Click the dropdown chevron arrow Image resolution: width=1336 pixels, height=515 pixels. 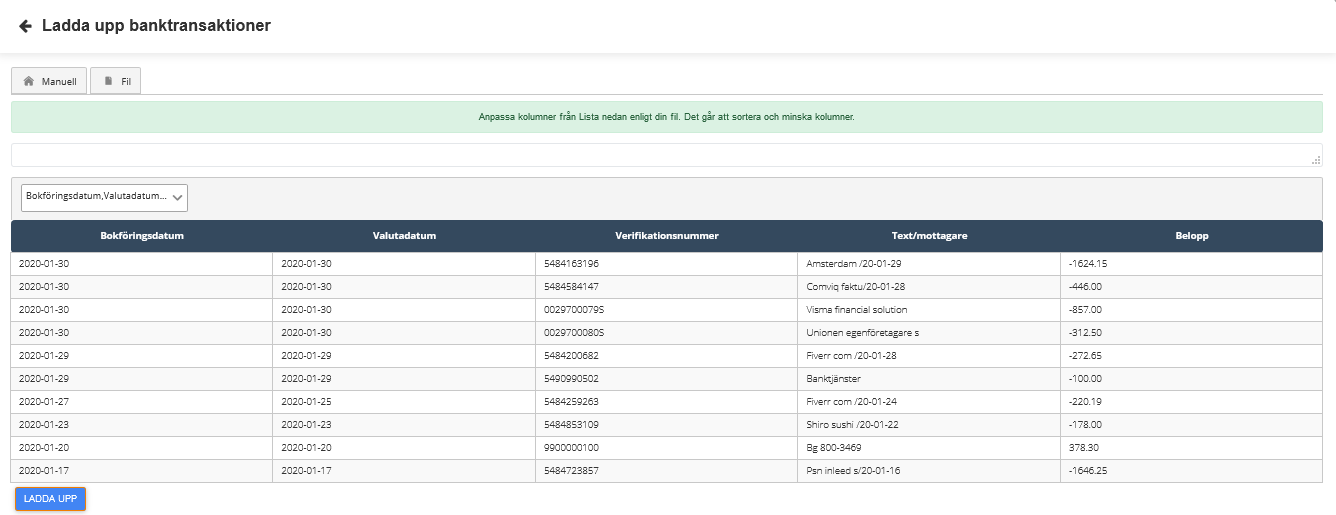pyautogui.click(x=178, y=198)
